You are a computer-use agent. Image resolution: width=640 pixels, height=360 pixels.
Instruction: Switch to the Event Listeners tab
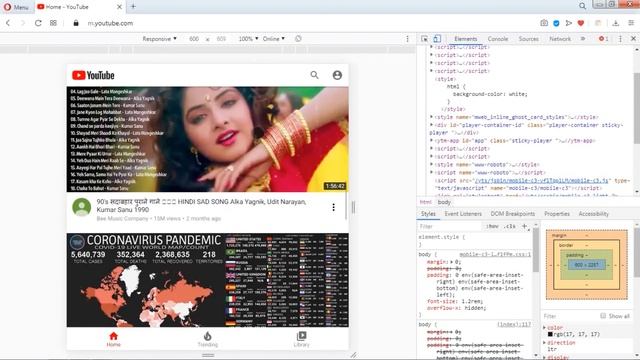click(x=463, y=214)
